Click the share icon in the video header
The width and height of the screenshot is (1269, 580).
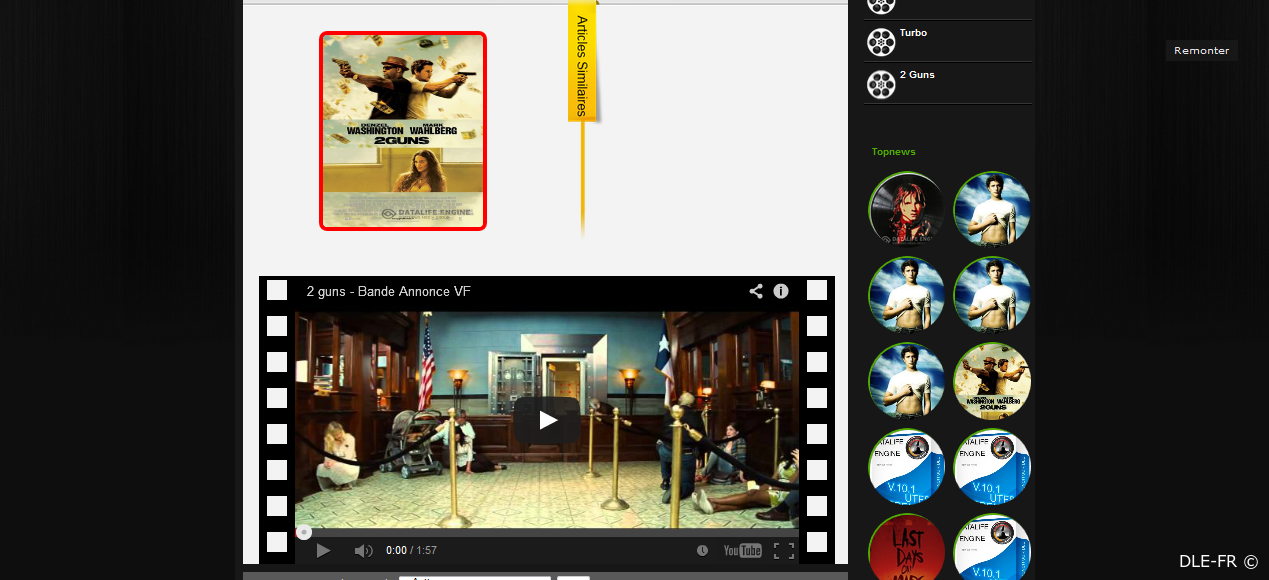pyautogui.click(x=756, y=291)
